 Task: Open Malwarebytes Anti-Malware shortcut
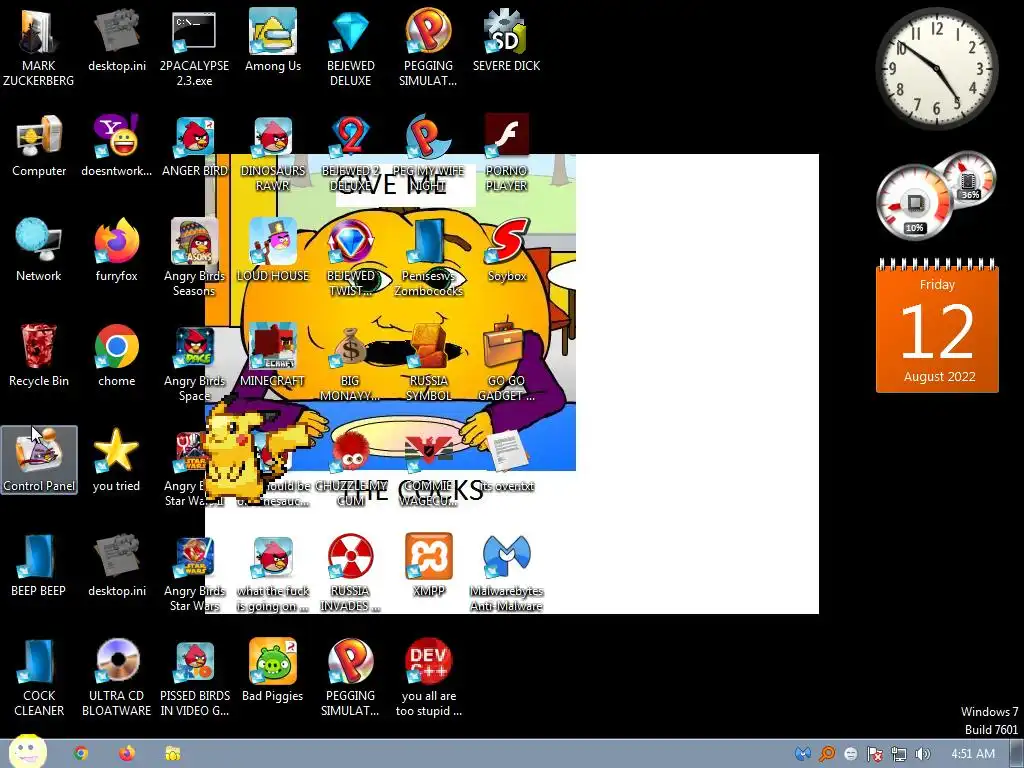coord(507,573)
